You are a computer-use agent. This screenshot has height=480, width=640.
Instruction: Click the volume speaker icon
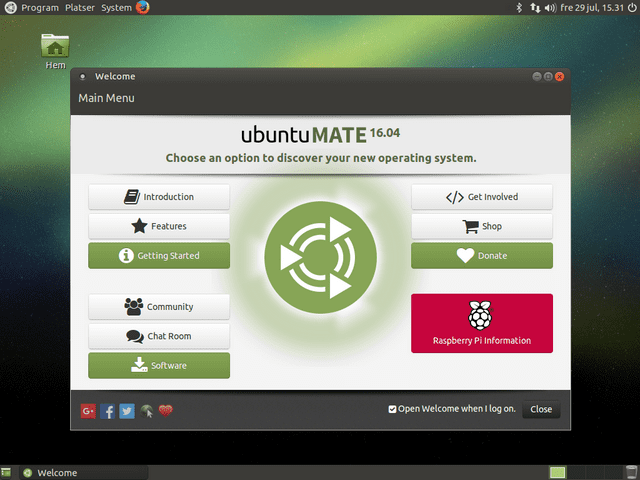point(551,7)
